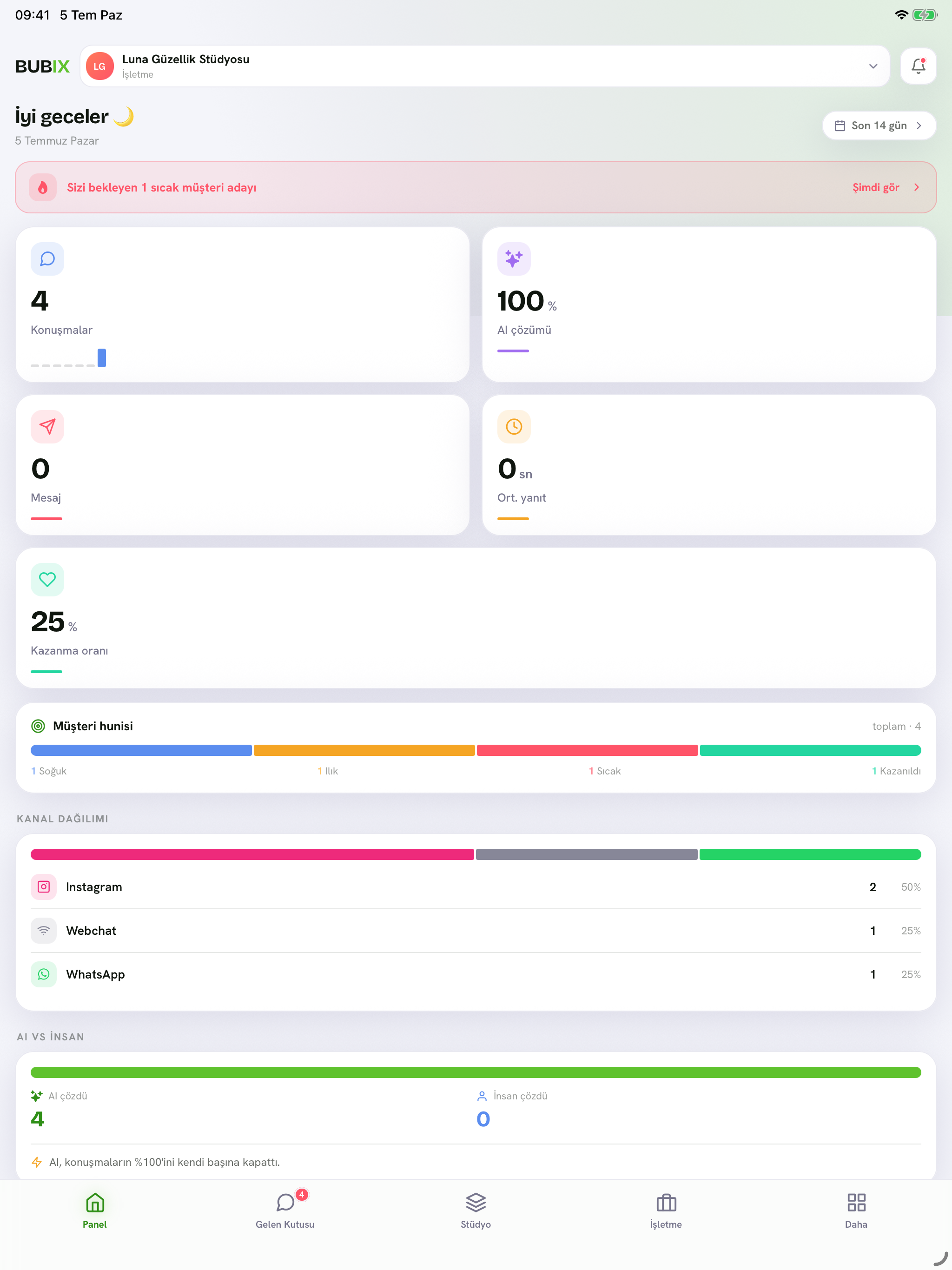Open the Konuşmalar stat card
Viewport: 952px width, 1270px height.
pos(242,304)
